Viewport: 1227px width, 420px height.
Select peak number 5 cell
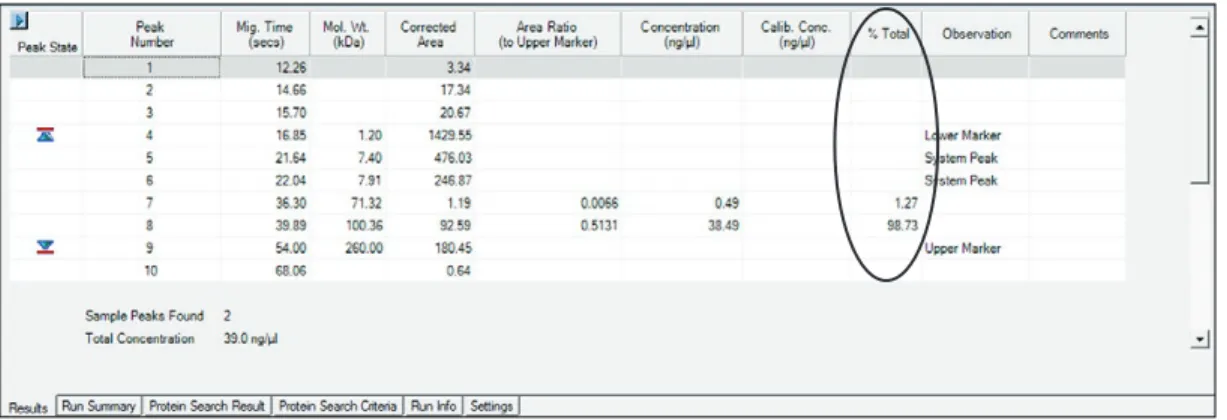click(x=151, y=157)
